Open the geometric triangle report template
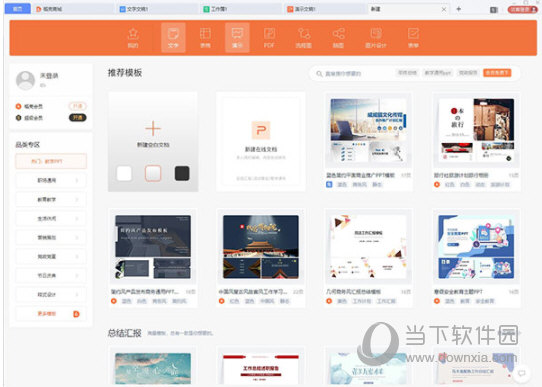The height and width of the screenshot is (387, 542). tap(368, 258)
